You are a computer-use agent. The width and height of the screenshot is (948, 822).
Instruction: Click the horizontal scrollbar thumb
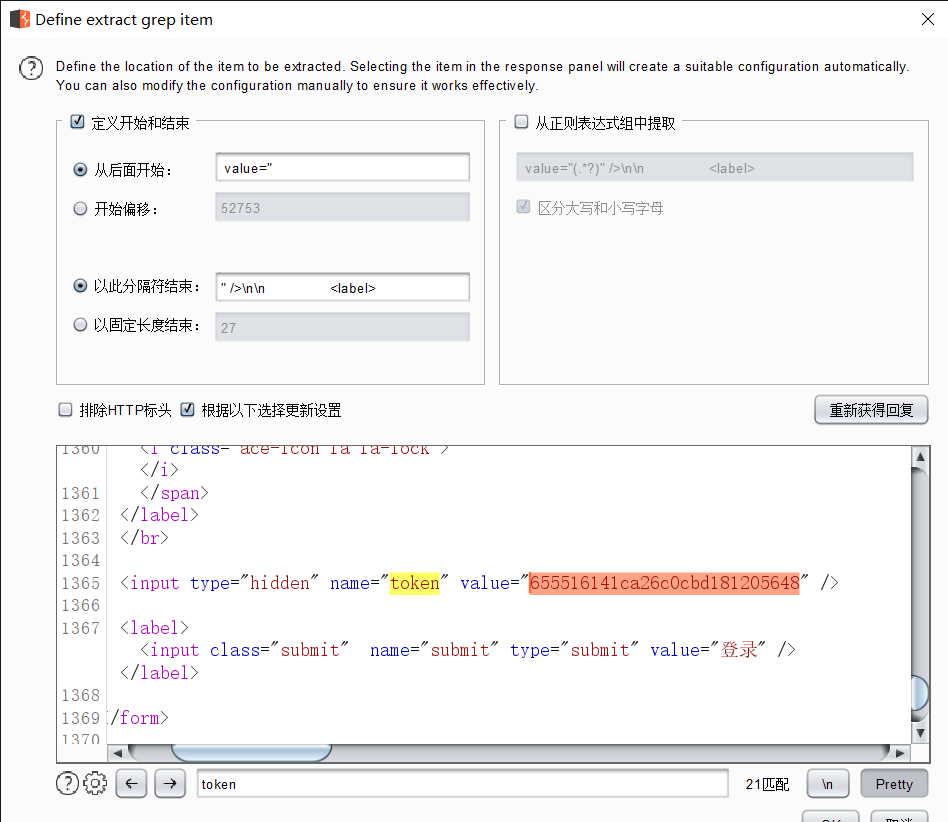pyautogui.click(x=252, y=753)
